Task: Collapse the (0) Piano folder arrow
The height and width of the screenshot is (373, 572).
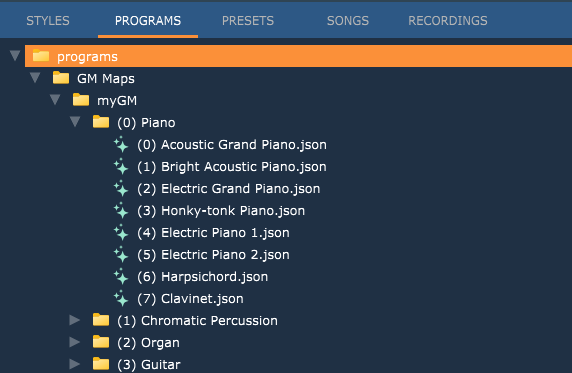Action: pos(75,122)
